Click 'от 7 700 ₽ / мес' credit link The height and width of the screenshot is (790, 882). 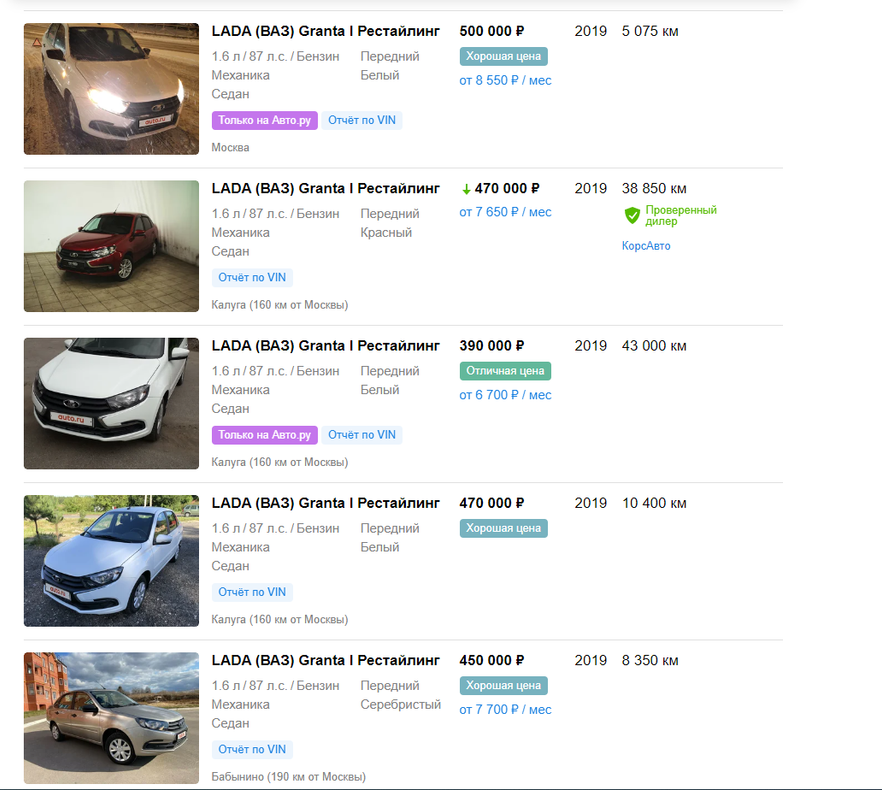tap(505, 710)
